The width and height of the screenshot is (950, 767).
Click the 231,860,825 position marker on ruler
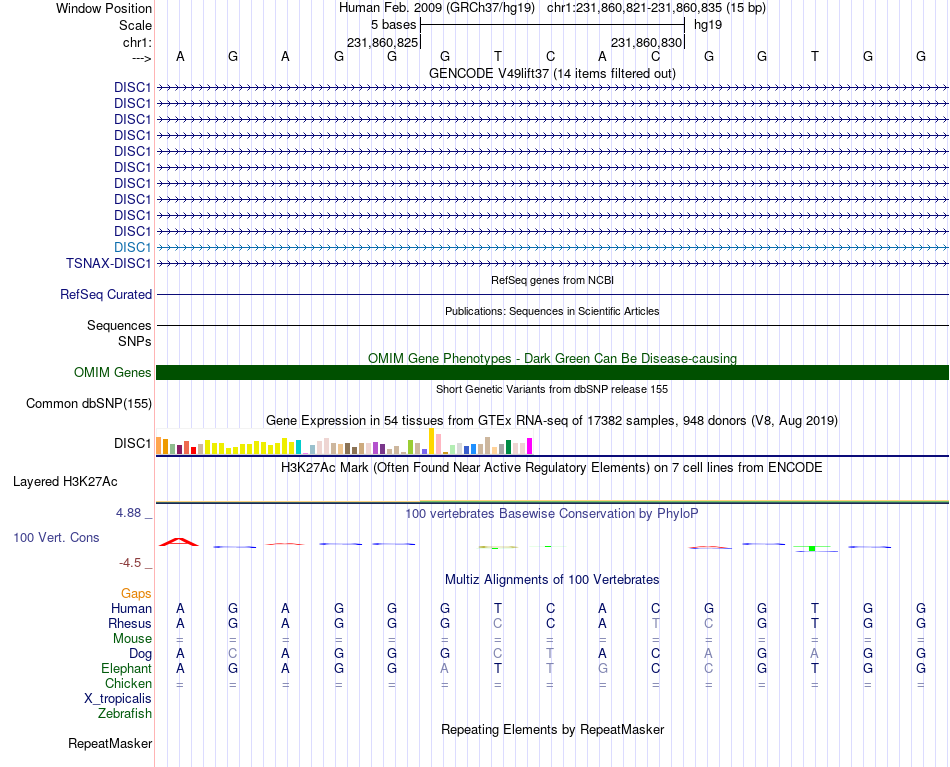click(x=382, y=42)
